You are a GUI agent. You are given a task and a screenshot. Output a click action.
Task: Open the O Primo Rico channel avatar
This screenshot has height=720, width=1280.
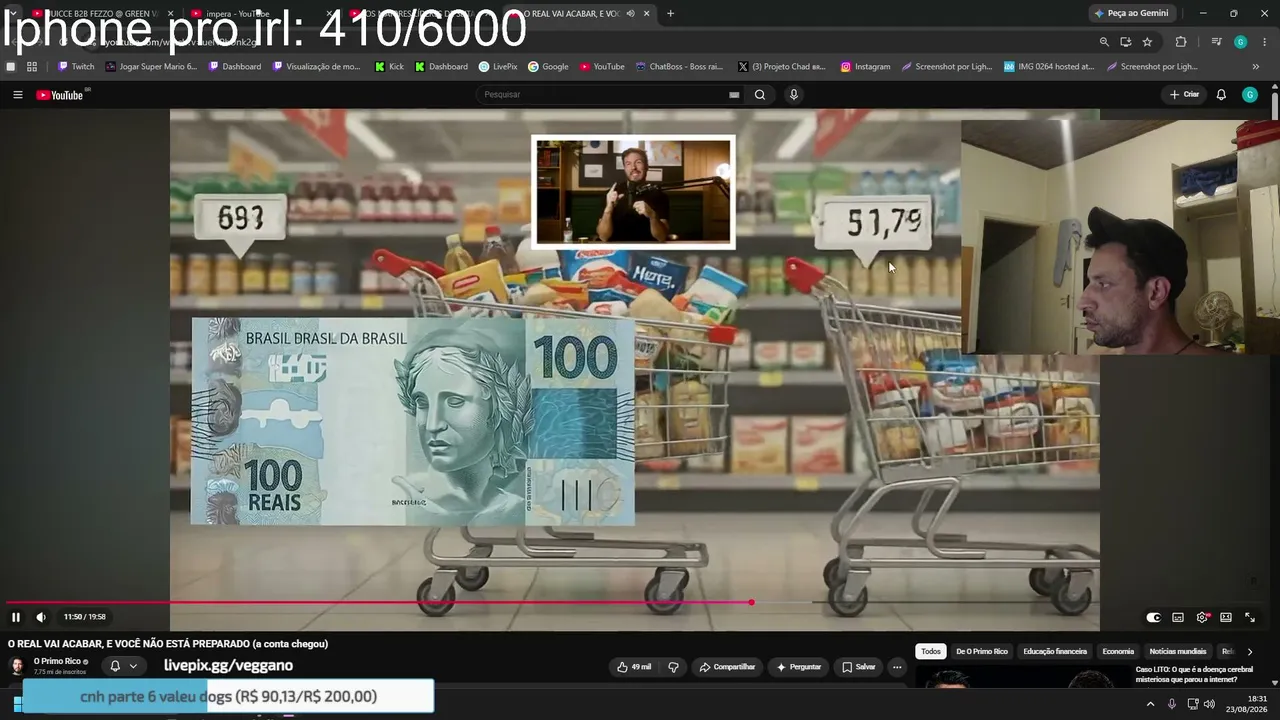(x=17, y=667)
